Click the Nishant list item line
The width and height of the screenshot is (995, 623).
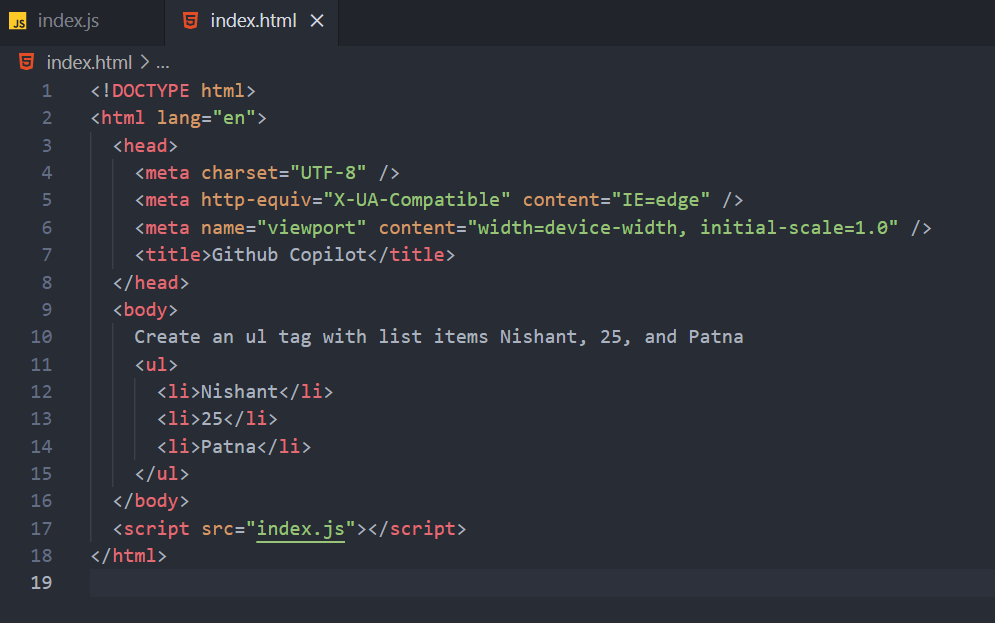pos(245,391)
